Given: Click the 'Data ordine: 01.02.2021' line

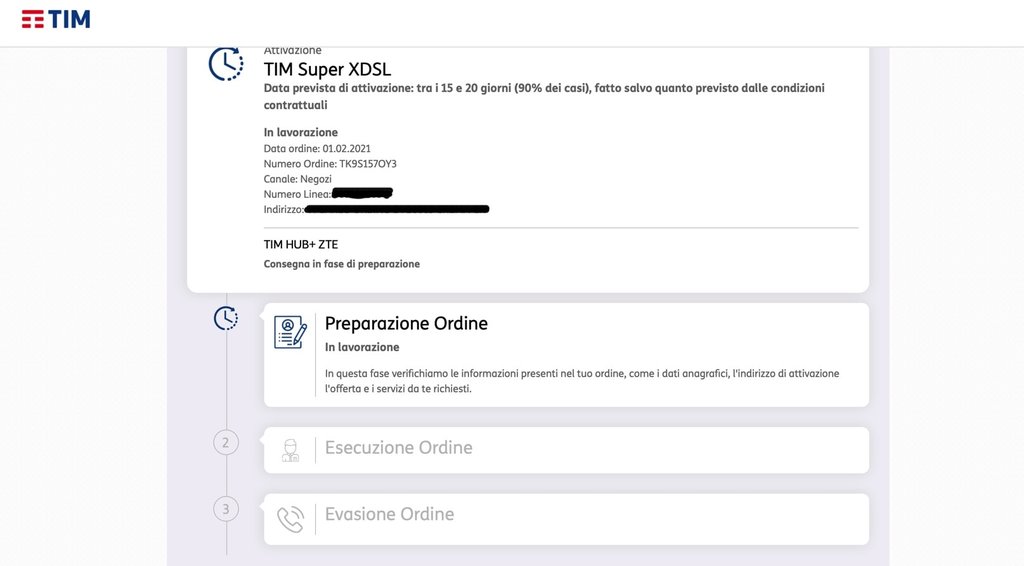Looking at the screenshot, I should click(x=317, y=149).
